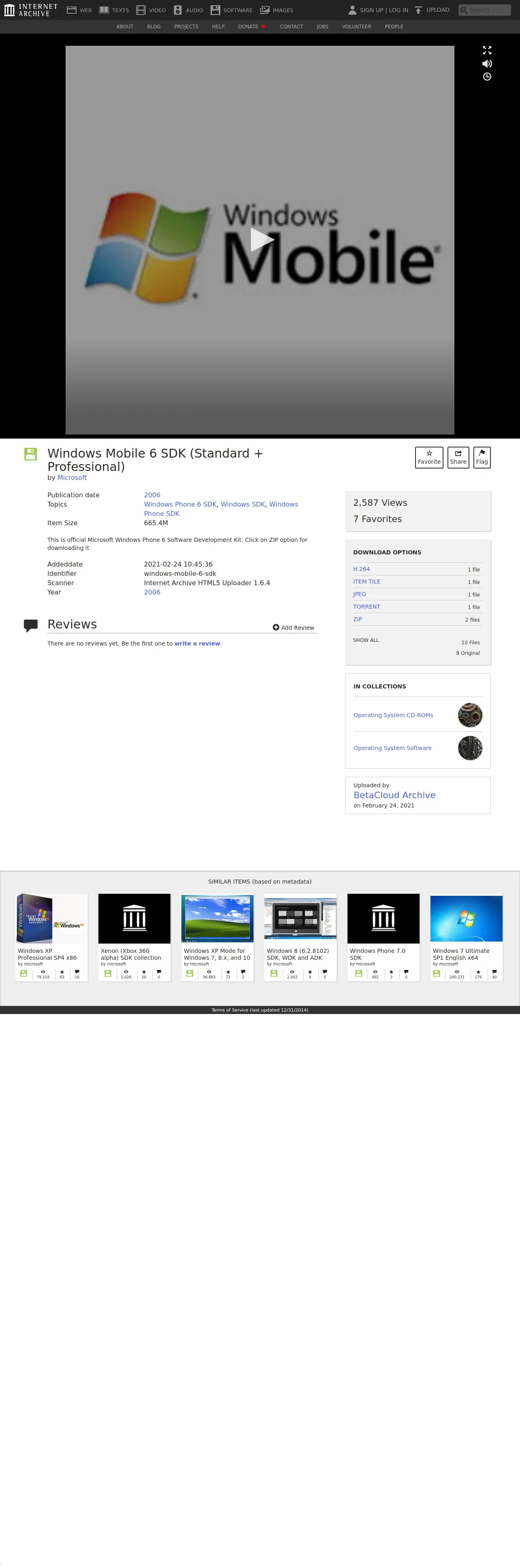Open the Jobs page

pyautogui.click(x=323, y=27)
